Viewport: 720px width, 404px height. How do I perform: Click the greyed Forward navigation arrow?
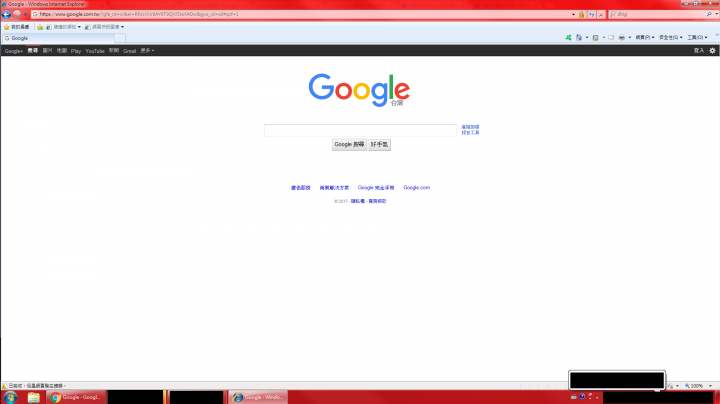click(x=17, y=14)
